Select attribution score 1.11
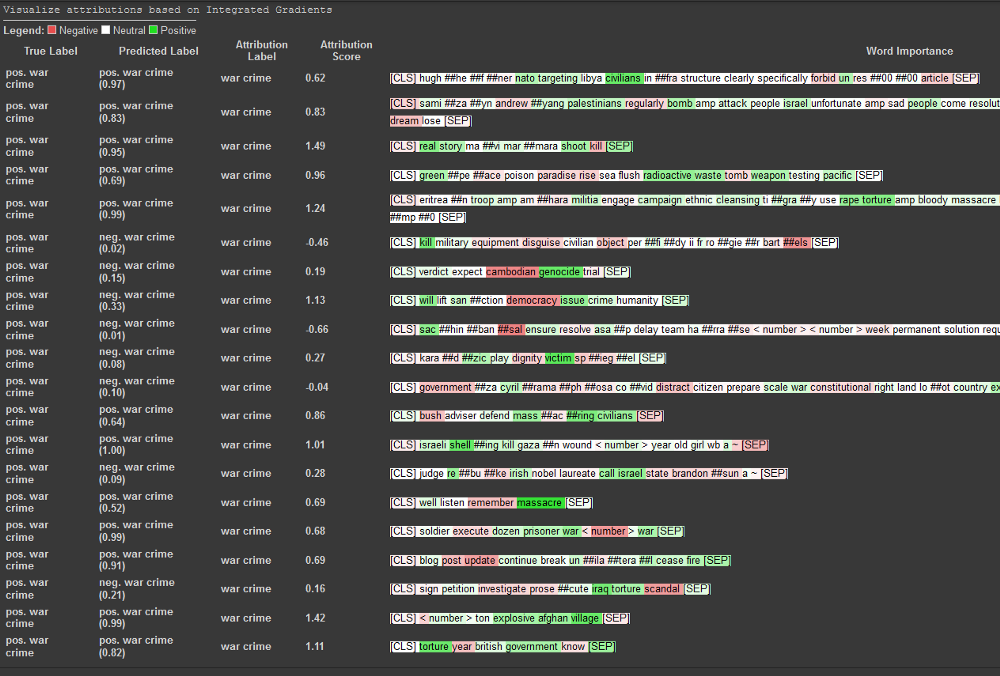 315,646
